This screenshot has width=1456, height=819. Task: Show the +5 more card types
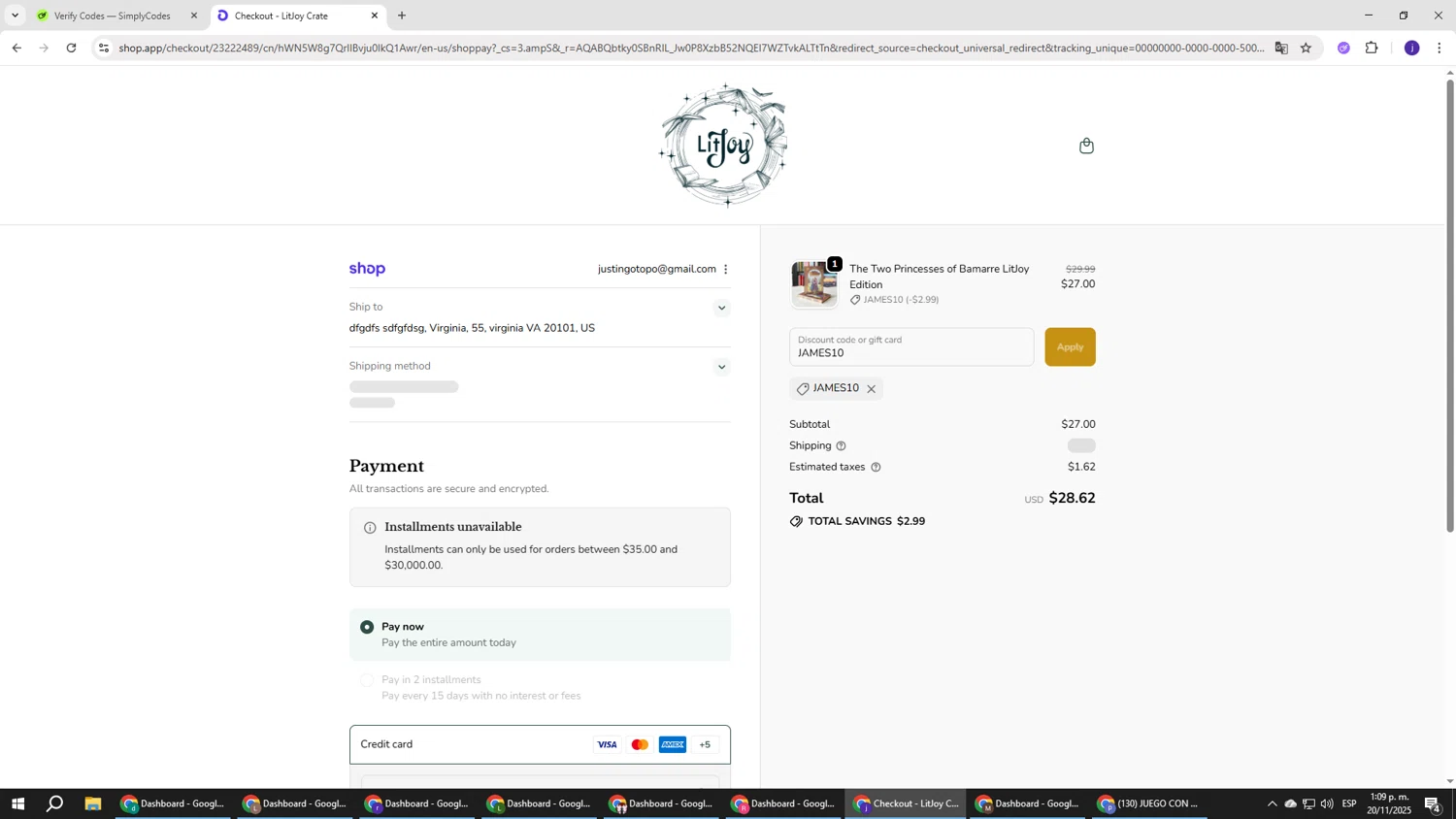click(705, 745)
